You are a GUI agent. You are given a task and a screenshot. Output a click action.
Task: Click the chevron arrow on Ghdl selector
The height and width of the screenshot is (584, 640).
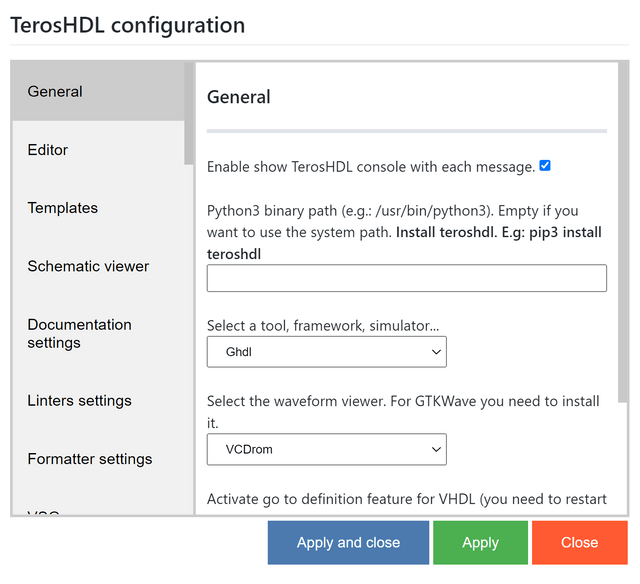(x=436, y=352)
